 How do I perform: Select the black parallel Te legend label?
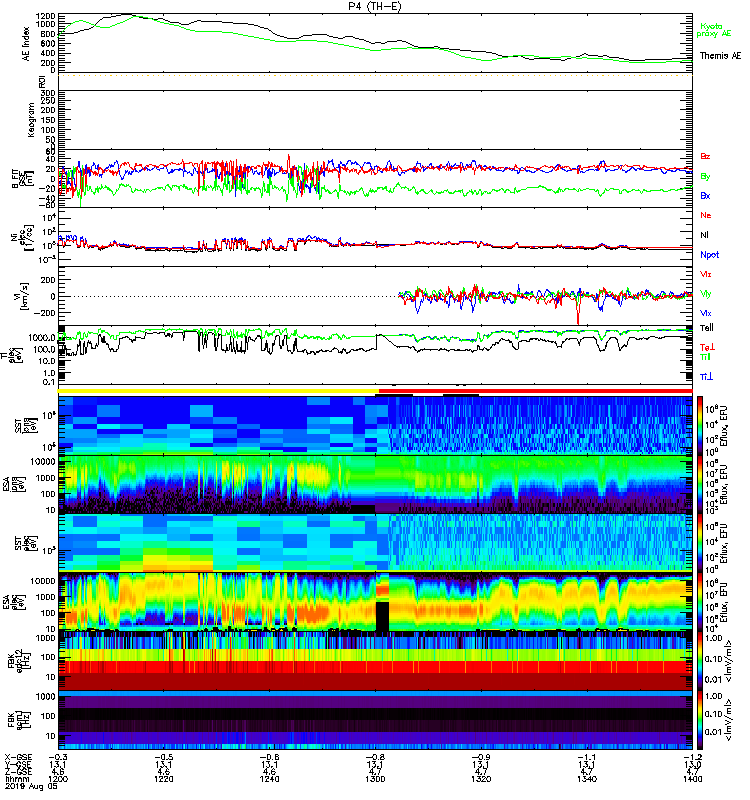pos(707,328)
